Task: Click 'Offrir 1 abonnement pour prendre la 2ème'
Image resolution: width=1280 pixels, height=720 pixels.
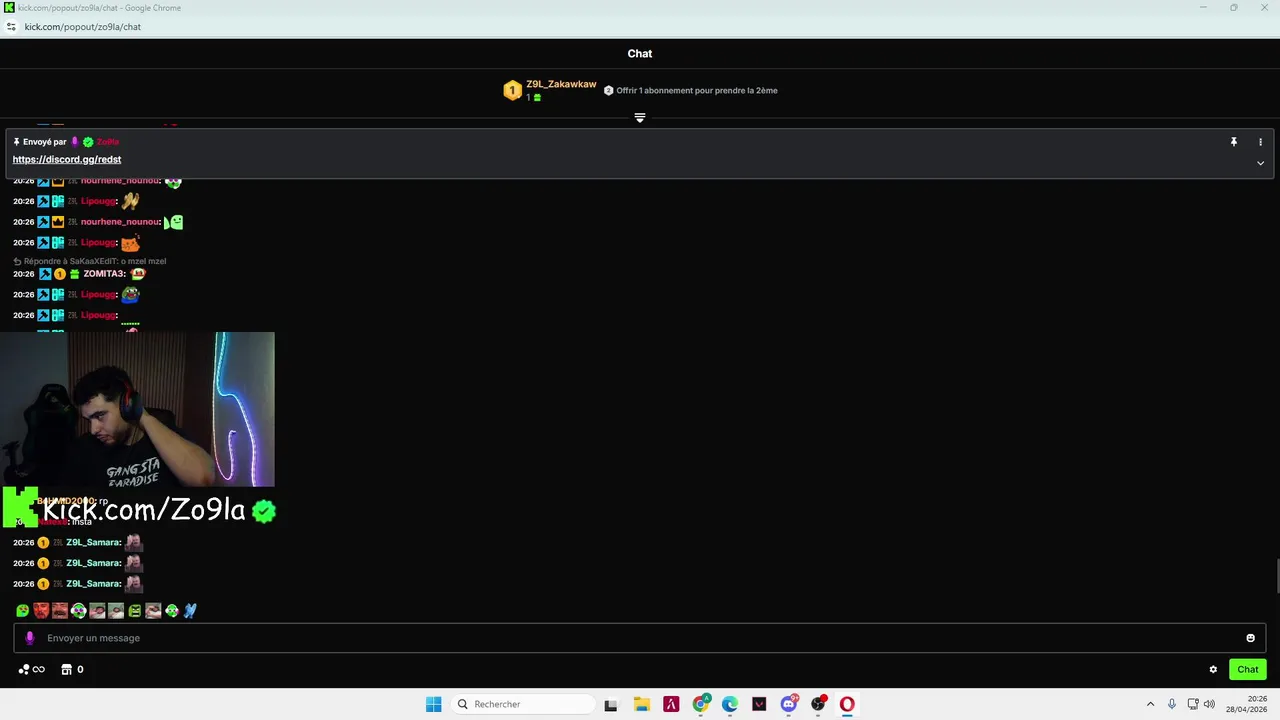Action: (x=696, y=90)
